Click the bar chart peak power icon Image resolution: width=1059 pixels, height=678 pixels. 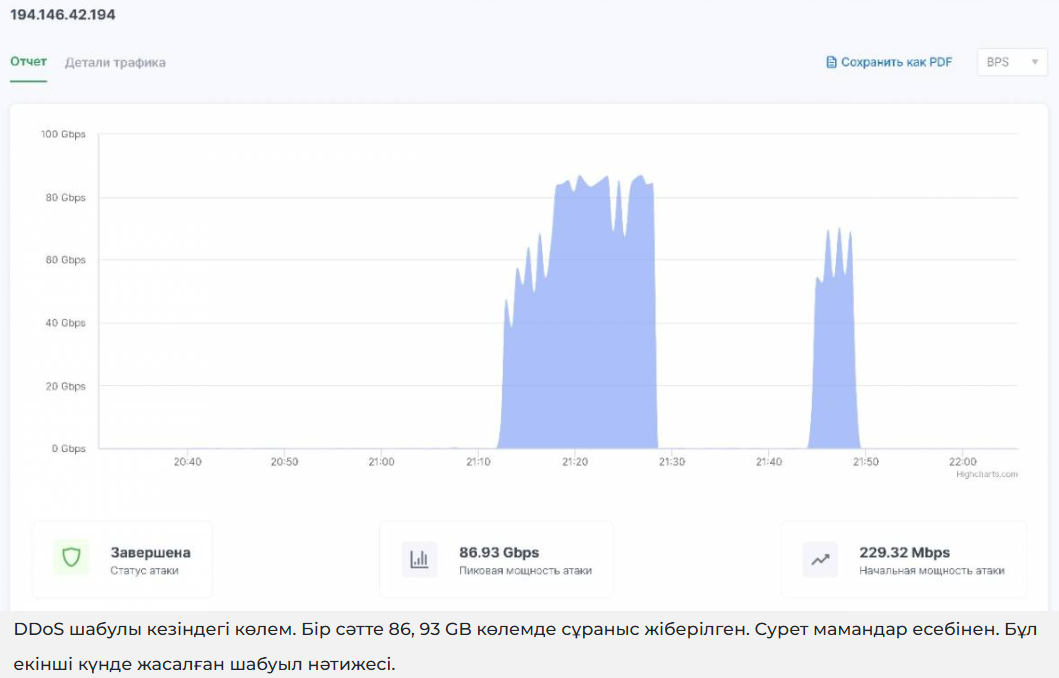click(x=419, y=559)
